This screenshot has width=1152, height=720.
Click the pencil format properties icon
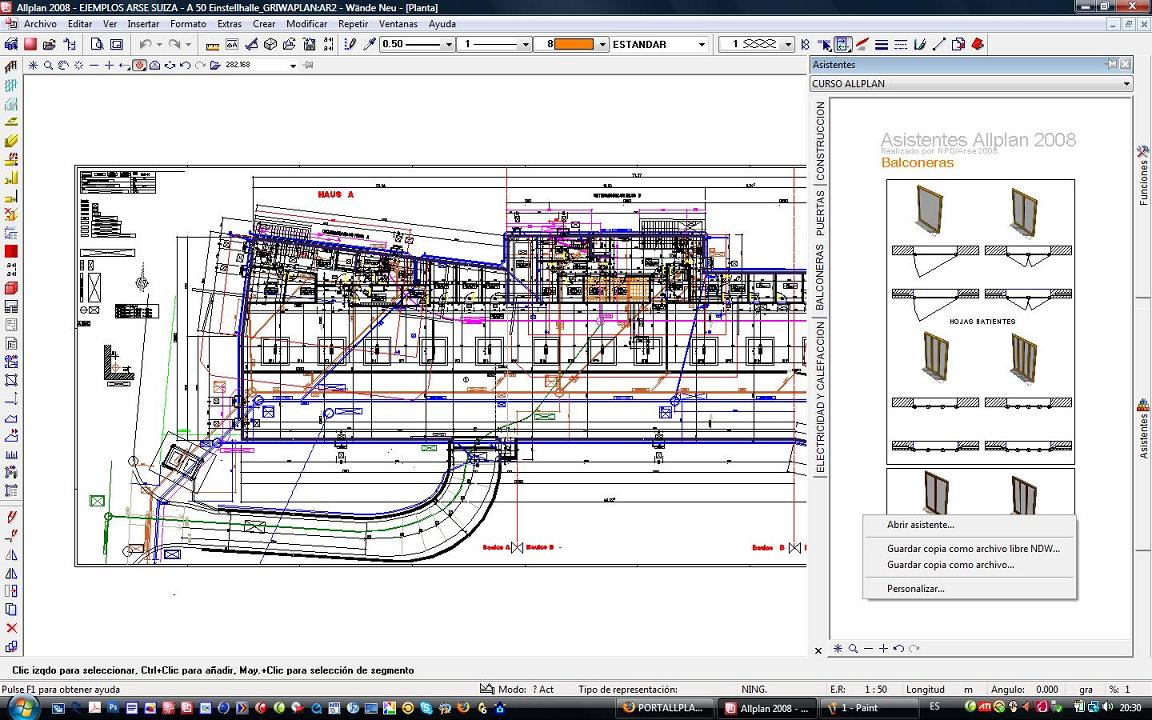(350, 44)
